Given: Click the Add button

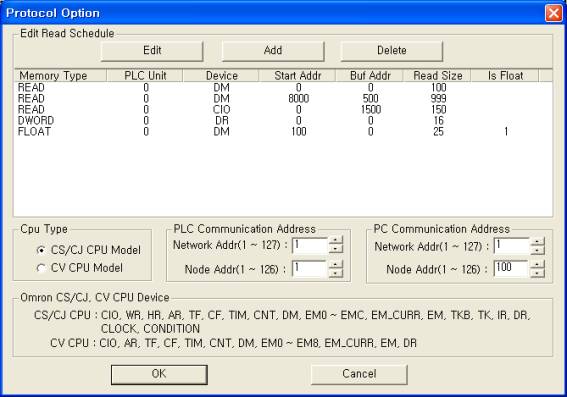Looking at the screenshot, I should (273, 51).
